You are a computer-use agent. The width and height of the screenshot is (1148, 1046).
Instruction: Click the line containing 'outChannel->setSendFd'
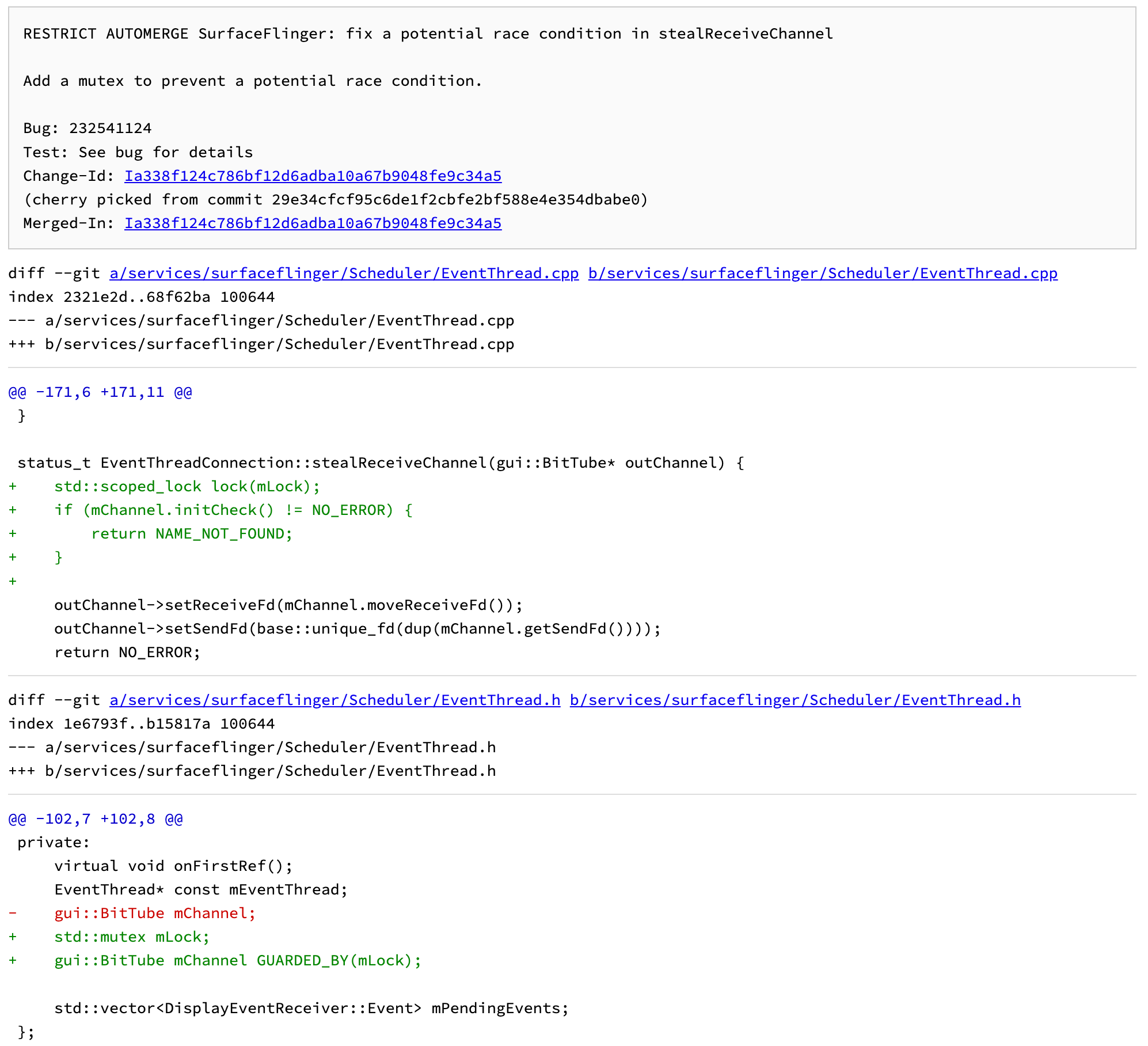358,628
